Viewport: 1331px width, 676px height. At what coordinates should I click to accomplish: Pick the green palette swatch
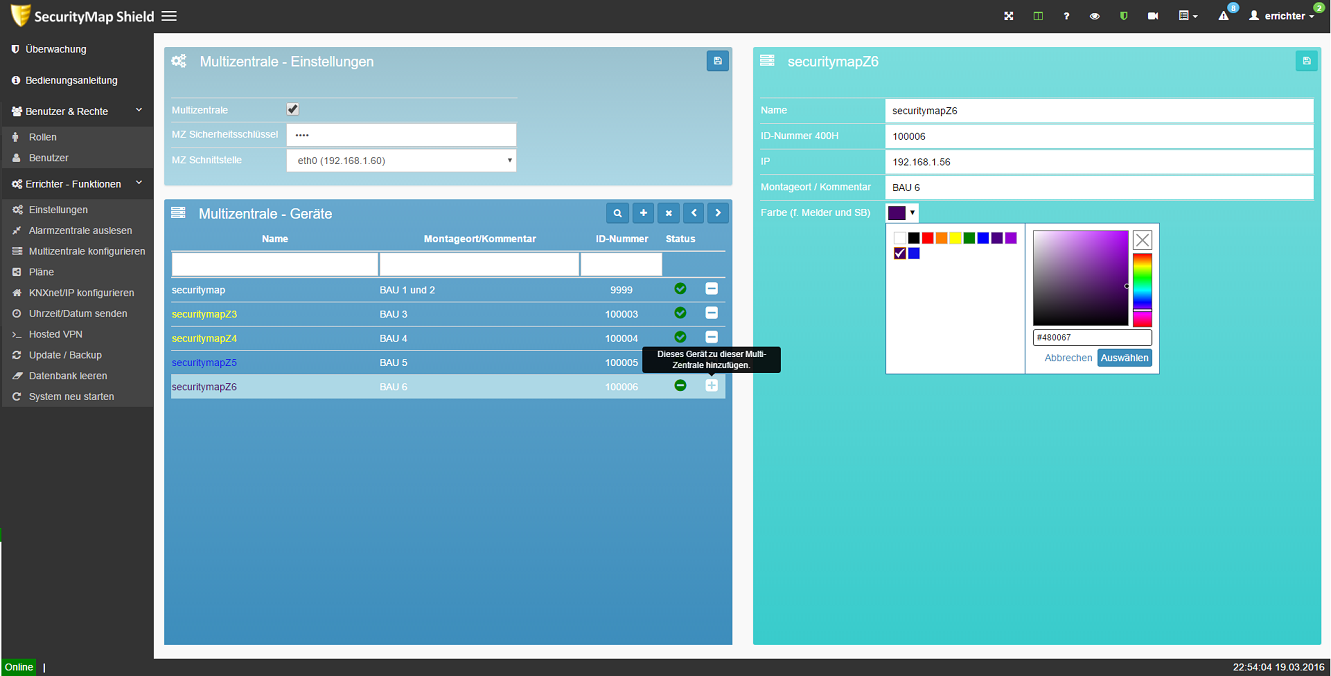tap(969, 238)
